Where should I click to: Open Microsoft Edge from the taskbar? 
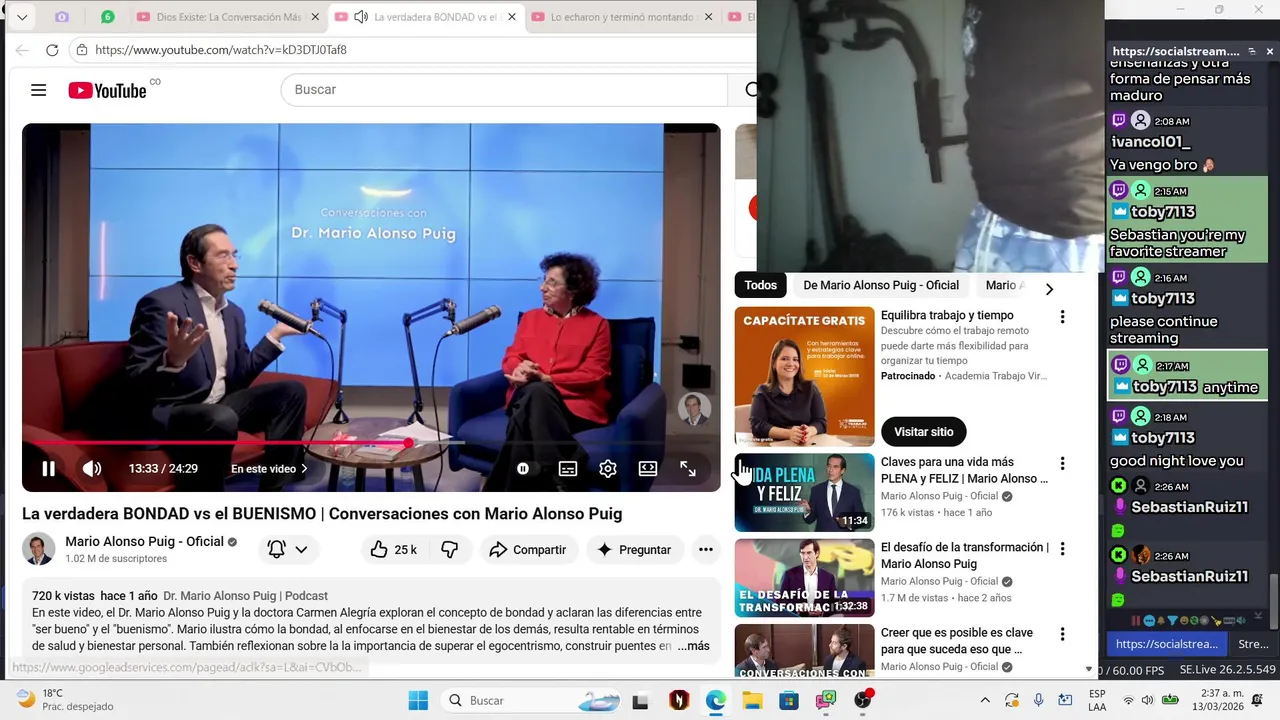[x=715, y=700]
